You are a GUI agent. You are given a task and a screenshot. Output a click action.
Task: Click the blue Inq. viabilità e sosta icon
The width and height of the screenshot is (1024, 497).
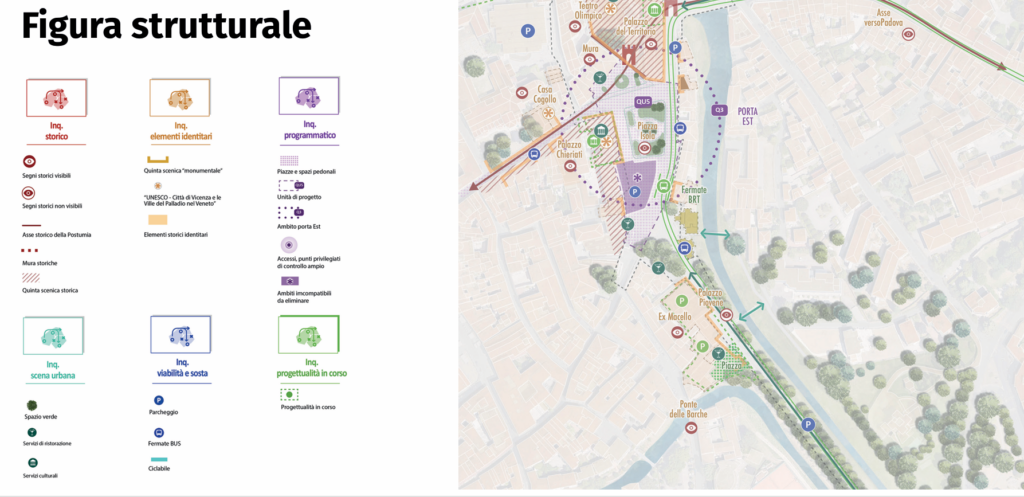click(x=180, y=336)
